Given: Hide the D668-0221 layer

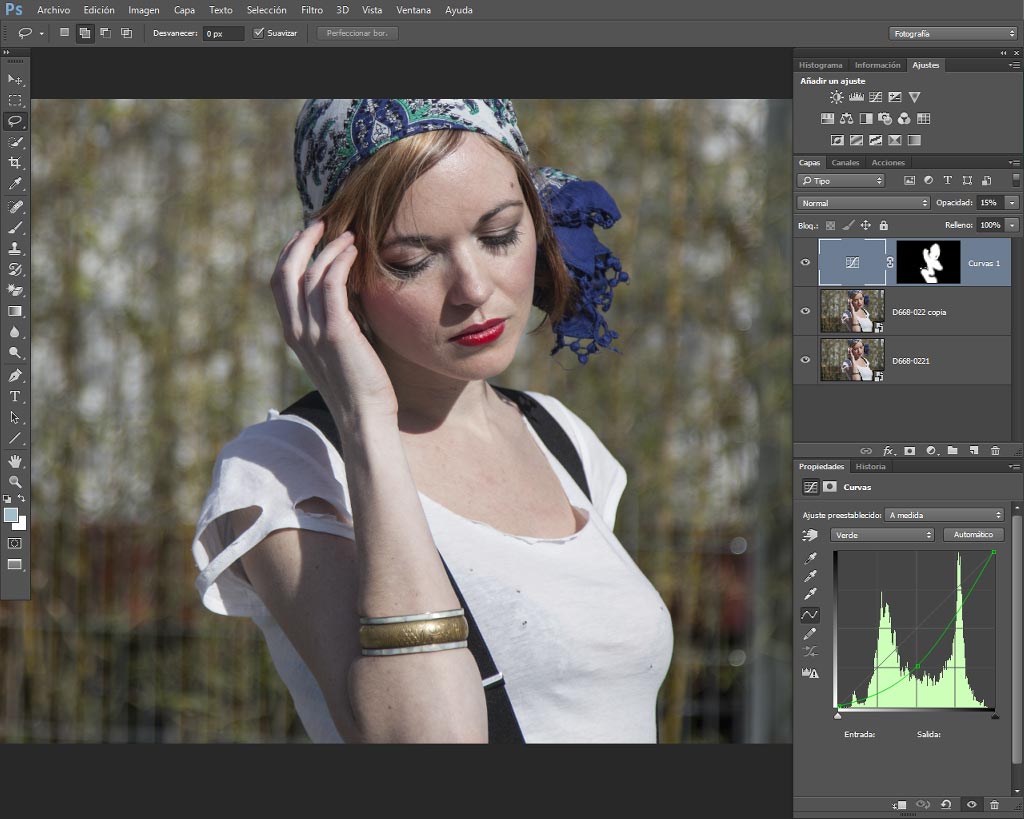Looking at the screenshot, I should (805, 360).
